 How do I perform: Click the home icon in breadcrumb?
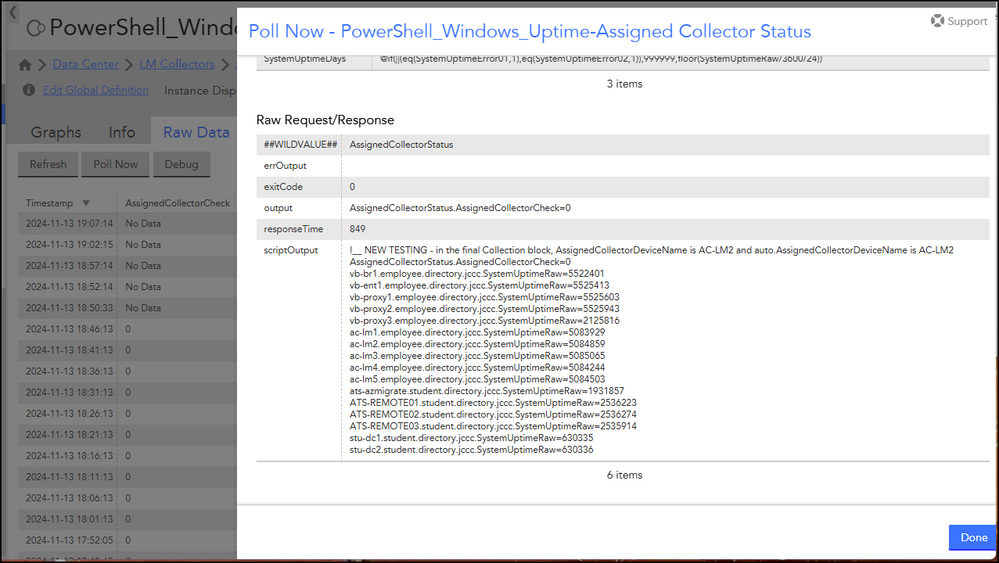[x=25, y=64]
